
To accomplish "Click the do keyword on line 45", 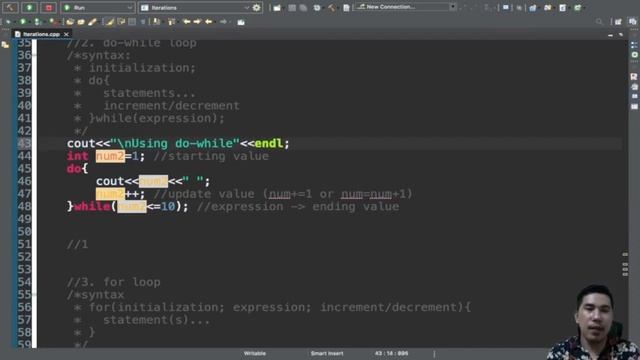I will [x=74, y=169].
